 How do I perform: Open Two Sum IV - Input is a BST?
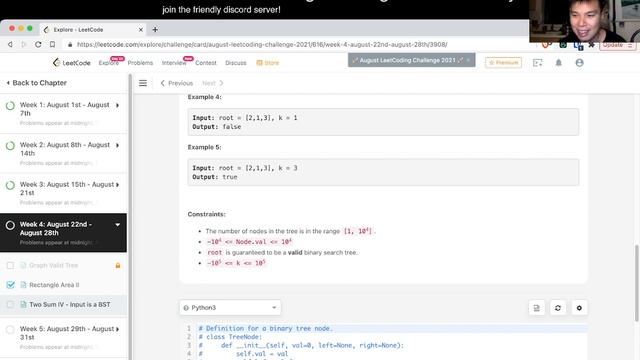(69, 304)
